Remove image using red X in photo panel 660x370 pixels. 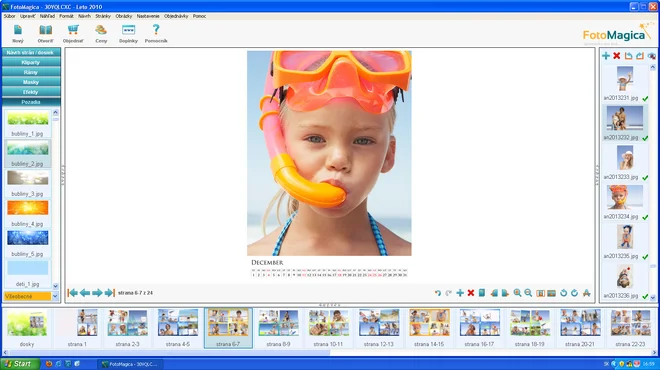point(617,56)
